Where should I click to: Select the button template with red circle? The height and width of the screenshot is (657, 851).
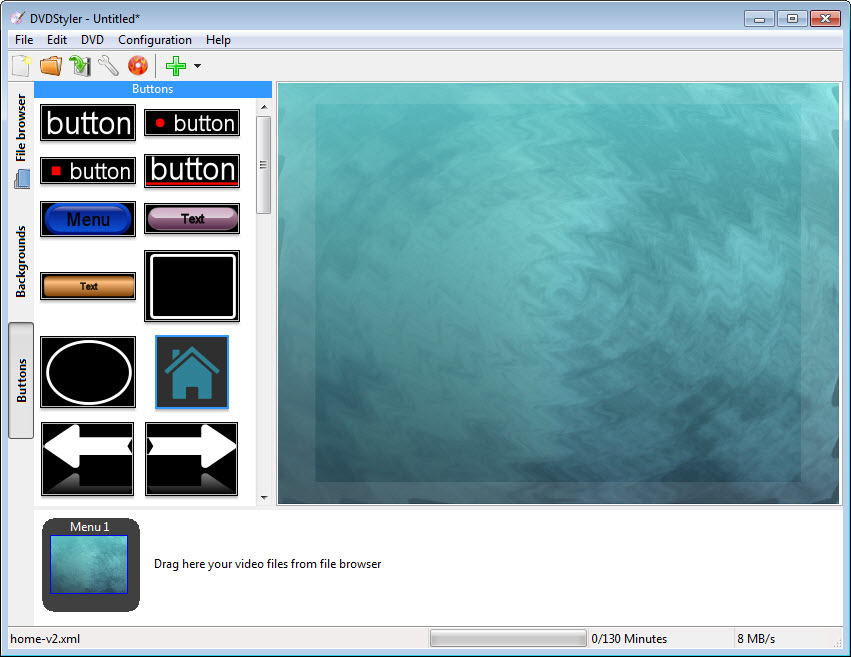coord(192,123)
